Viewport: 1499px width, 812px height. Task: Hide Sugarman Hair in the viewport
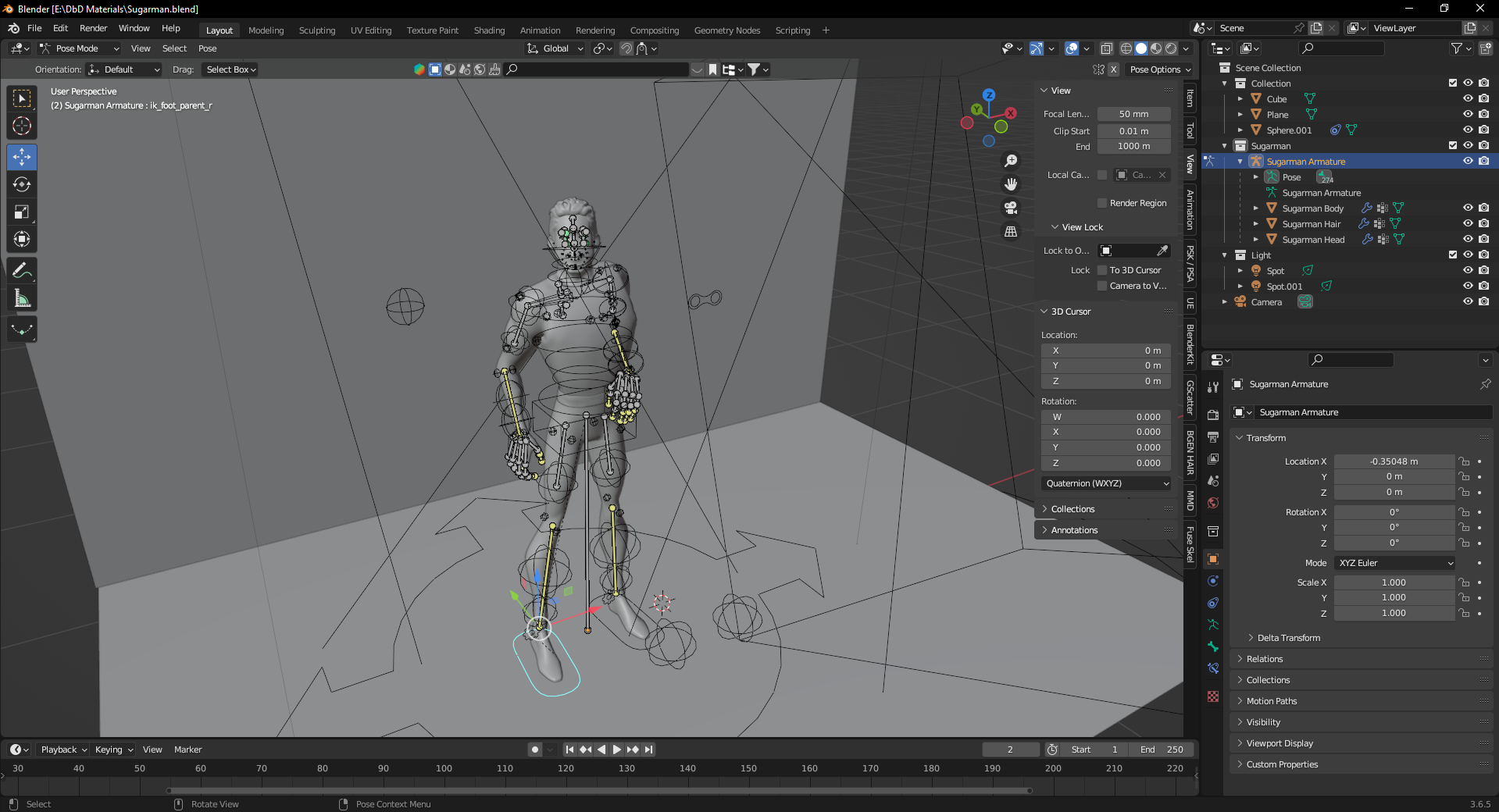(x=1468, y=224)
